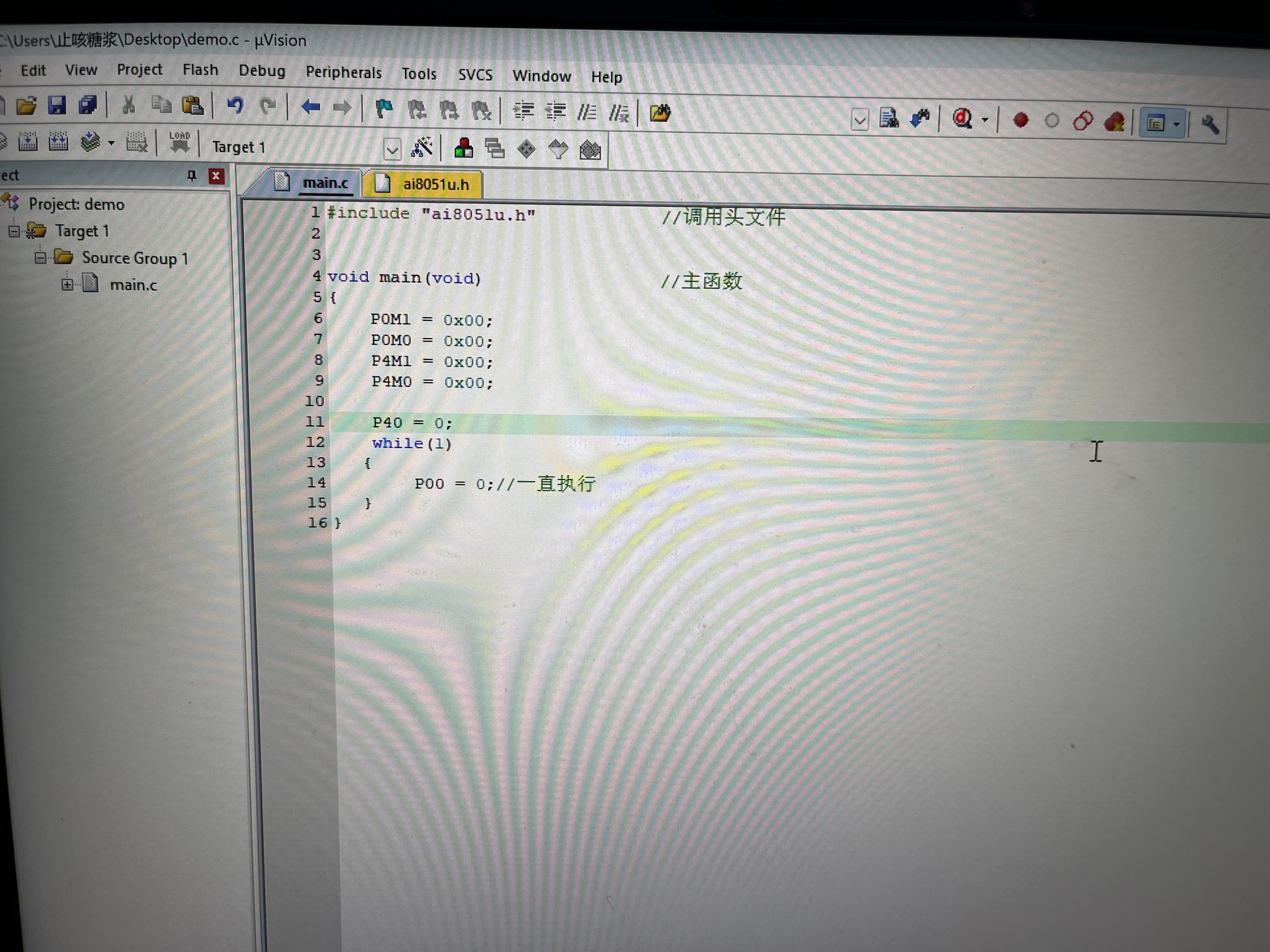The image size is (1270, 952).
Task: Click the Save file toolbar icon
Action: 56,105
